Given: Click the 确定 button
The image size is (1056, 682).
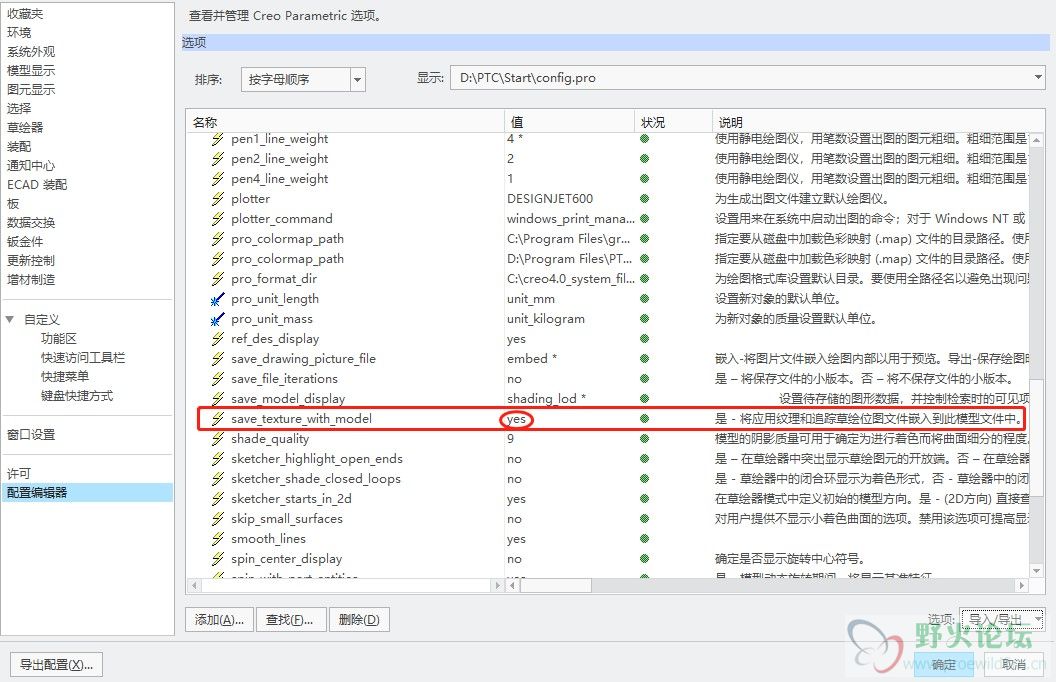Looking at the screenshot, I should (944, 664).
